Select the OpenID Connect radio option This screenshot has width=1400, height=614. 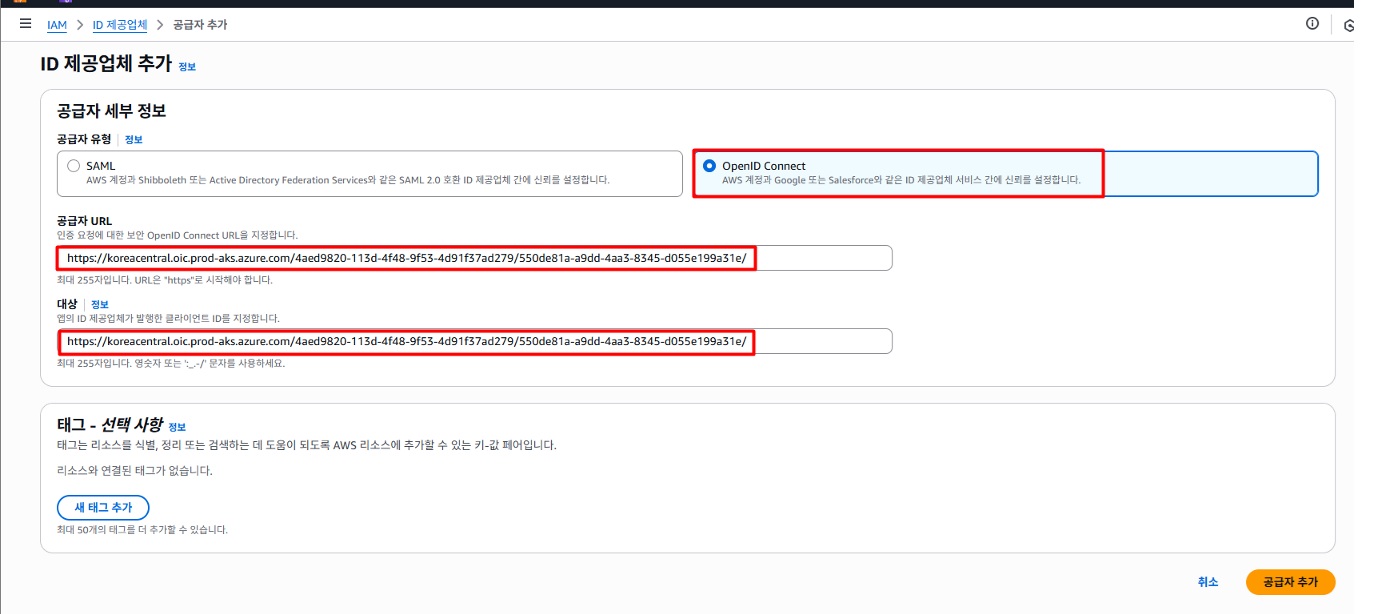pos(709,166)
